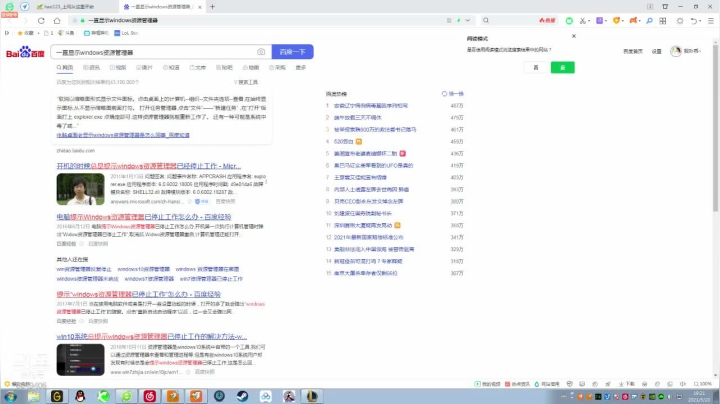720x404 pixels.
Task: Click the related search windows10资源管理器
Action: click(x=143, y=269)
